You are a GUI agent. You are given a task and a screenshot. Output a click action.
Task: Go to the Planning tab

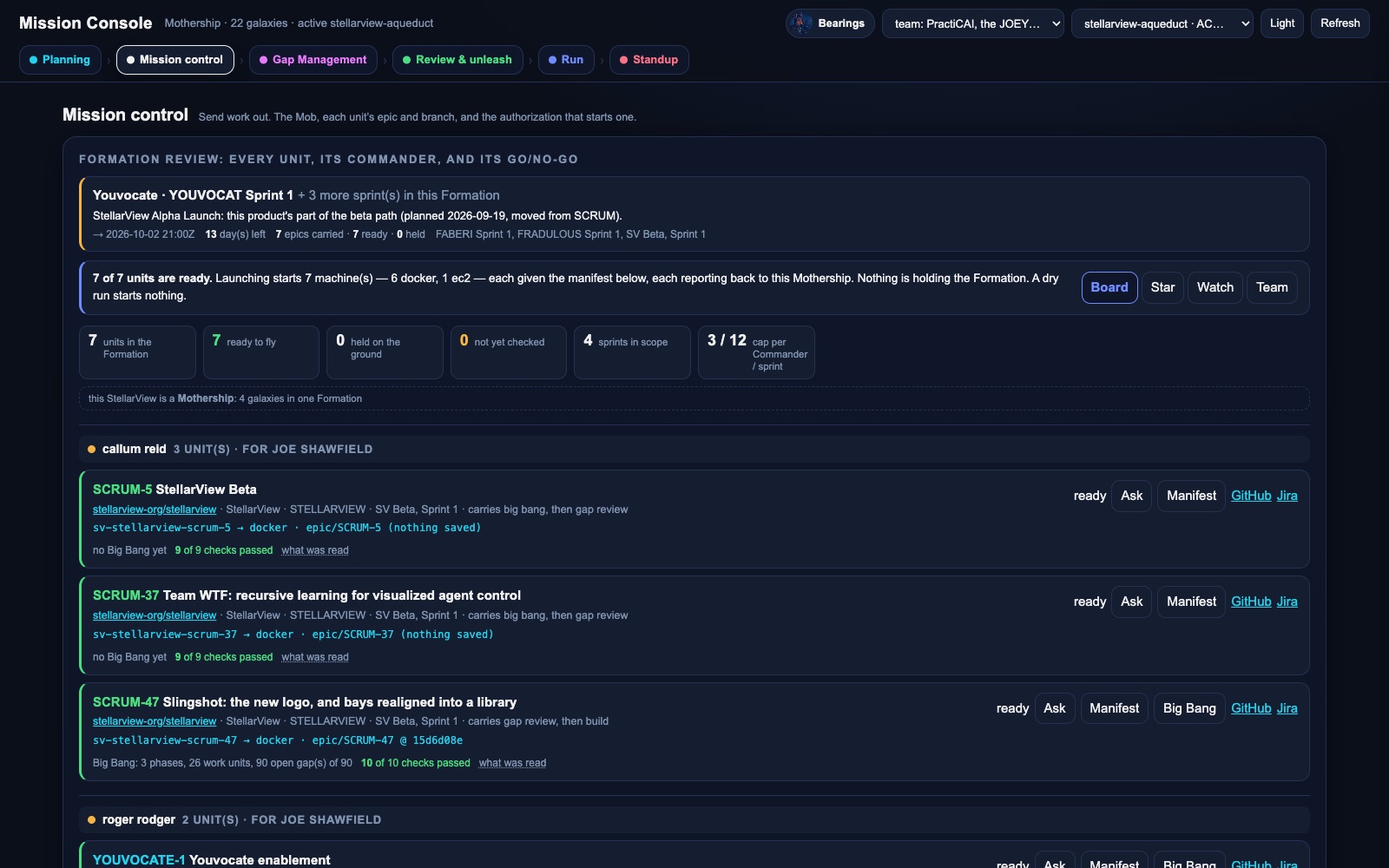click(60, 60)
